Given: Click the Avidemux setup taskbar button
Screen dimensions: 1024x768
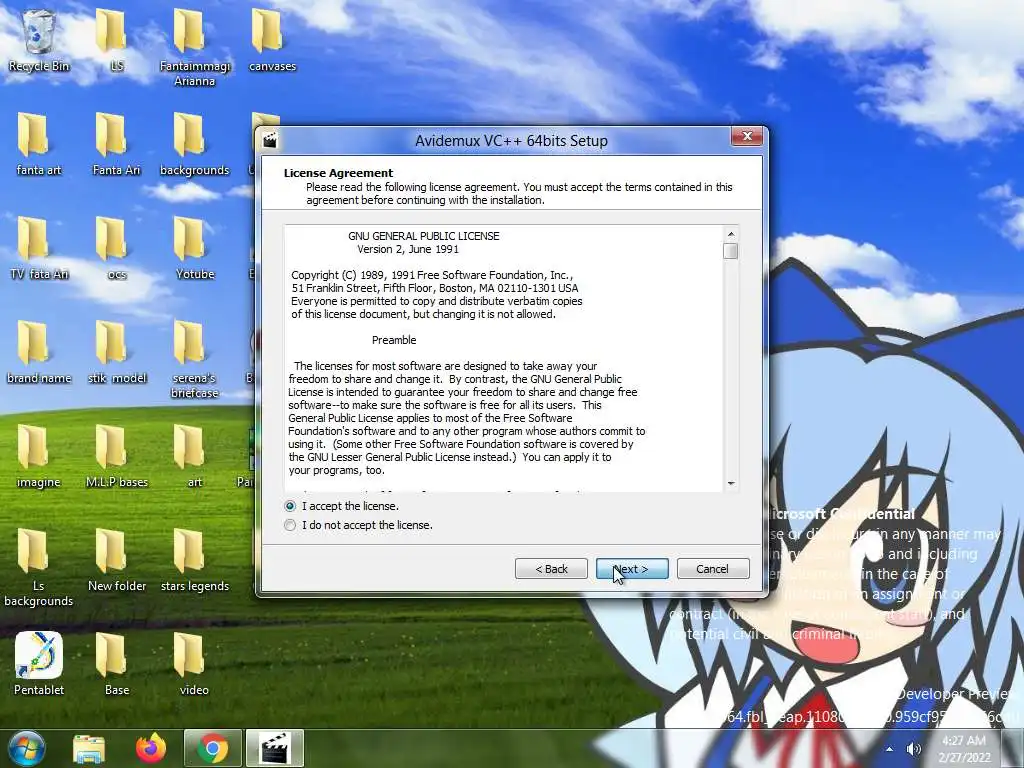Looking at the screenshot, I should point(275,748).
